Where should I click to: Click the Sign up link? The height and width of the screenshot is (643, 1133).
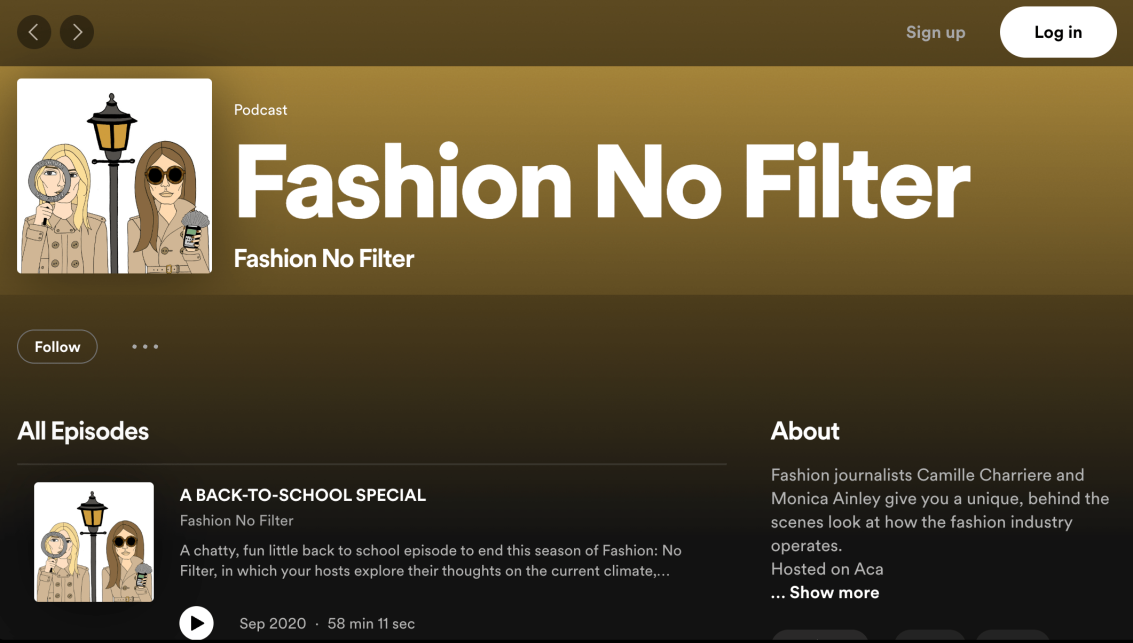point(935,32)
